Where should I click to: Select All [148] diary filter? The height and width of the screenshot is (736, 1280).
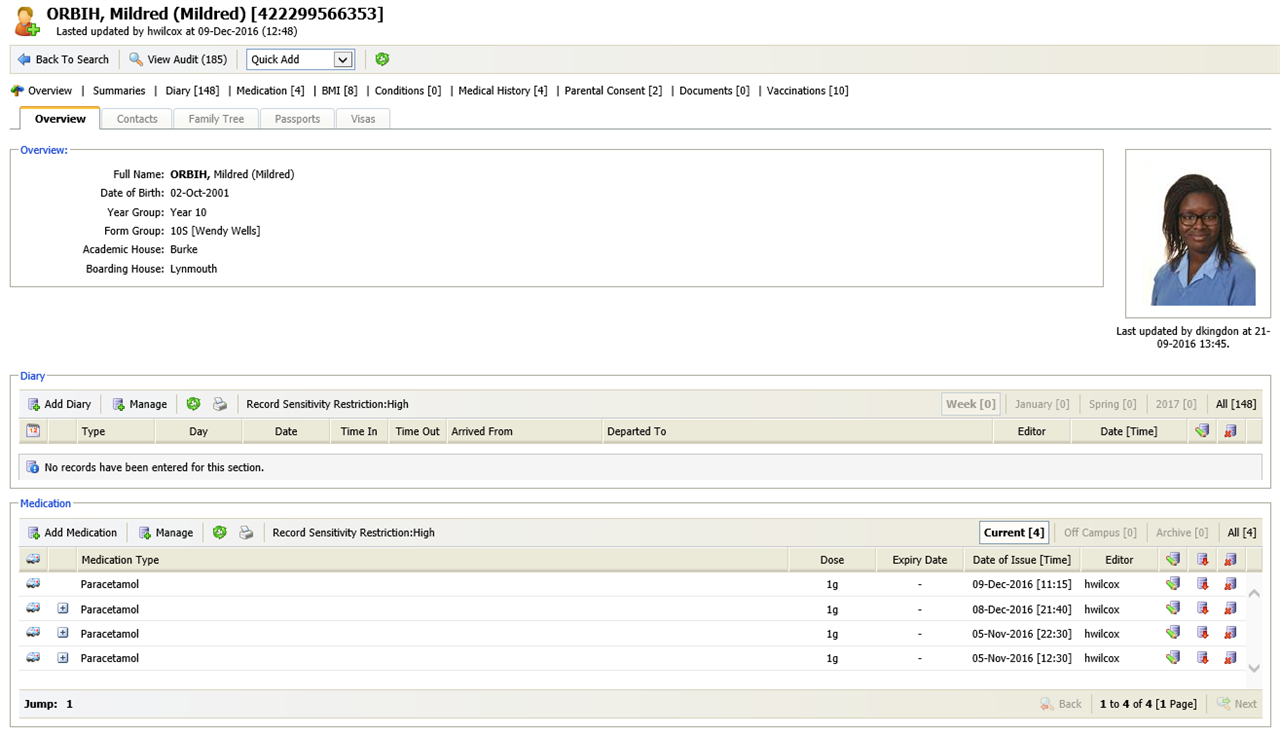(x=1236, y=404)
